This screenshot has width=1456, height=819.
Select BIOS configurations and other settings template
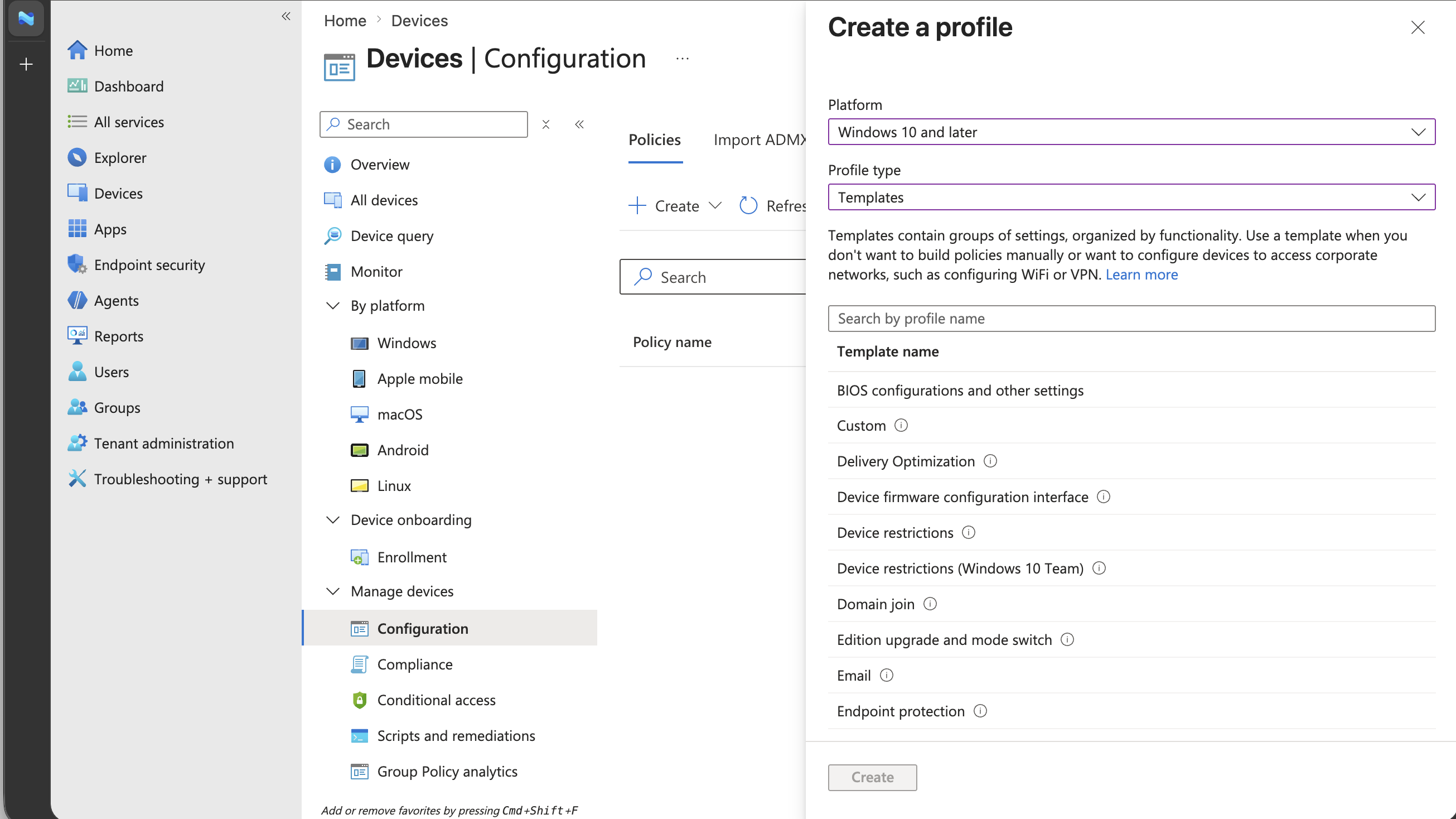[960, 390]
